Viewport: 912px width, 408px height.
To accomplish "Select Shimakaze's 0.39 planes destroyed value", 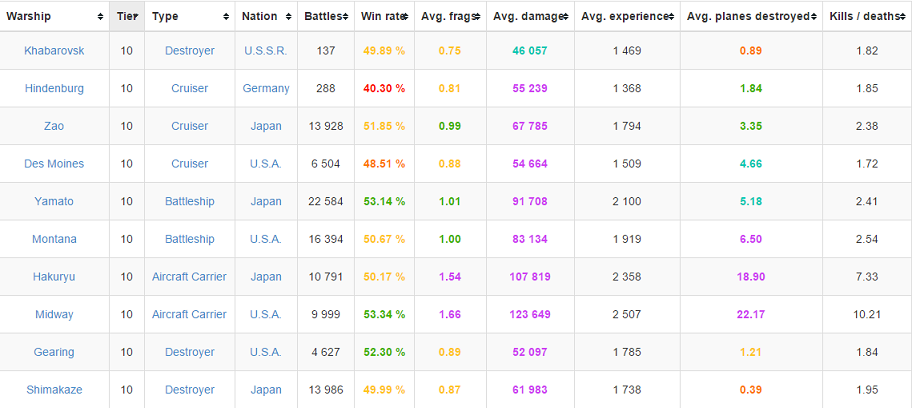I will (x=751, y=390).
